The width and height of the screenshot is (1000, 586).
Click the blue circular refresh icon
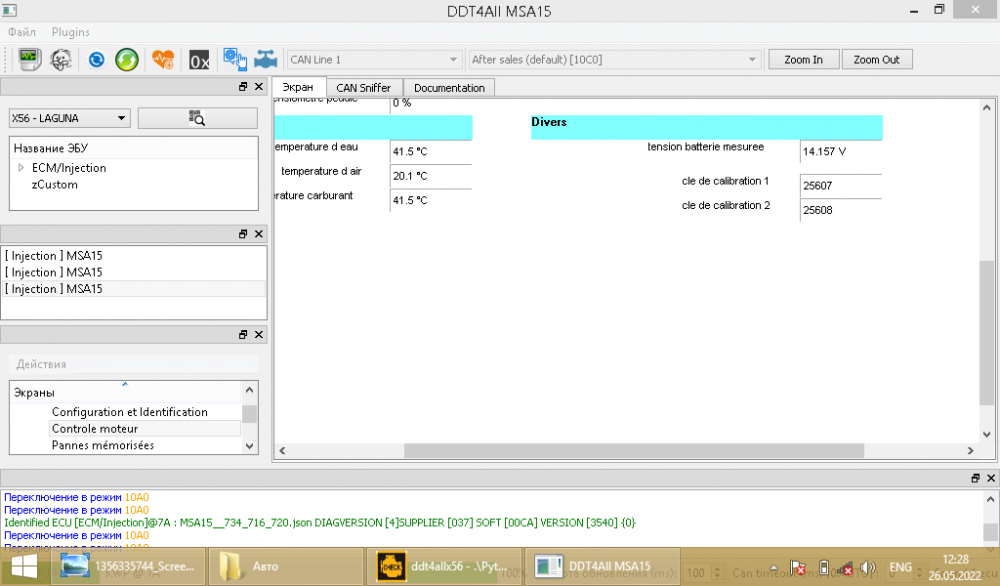[x=96, y=59]
